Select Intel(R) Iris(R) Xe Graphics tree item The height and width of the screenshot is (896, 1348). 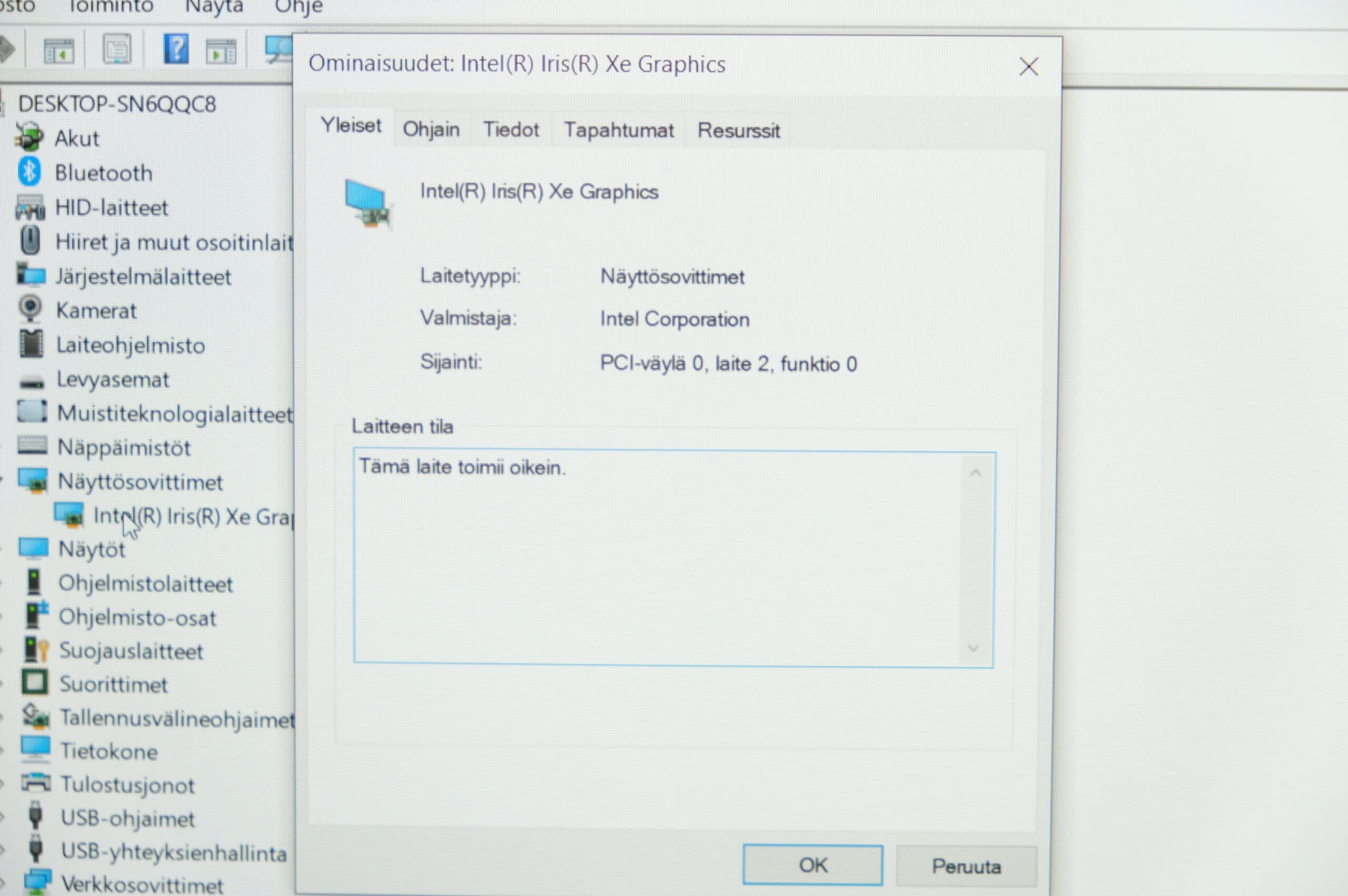point(193,516)
